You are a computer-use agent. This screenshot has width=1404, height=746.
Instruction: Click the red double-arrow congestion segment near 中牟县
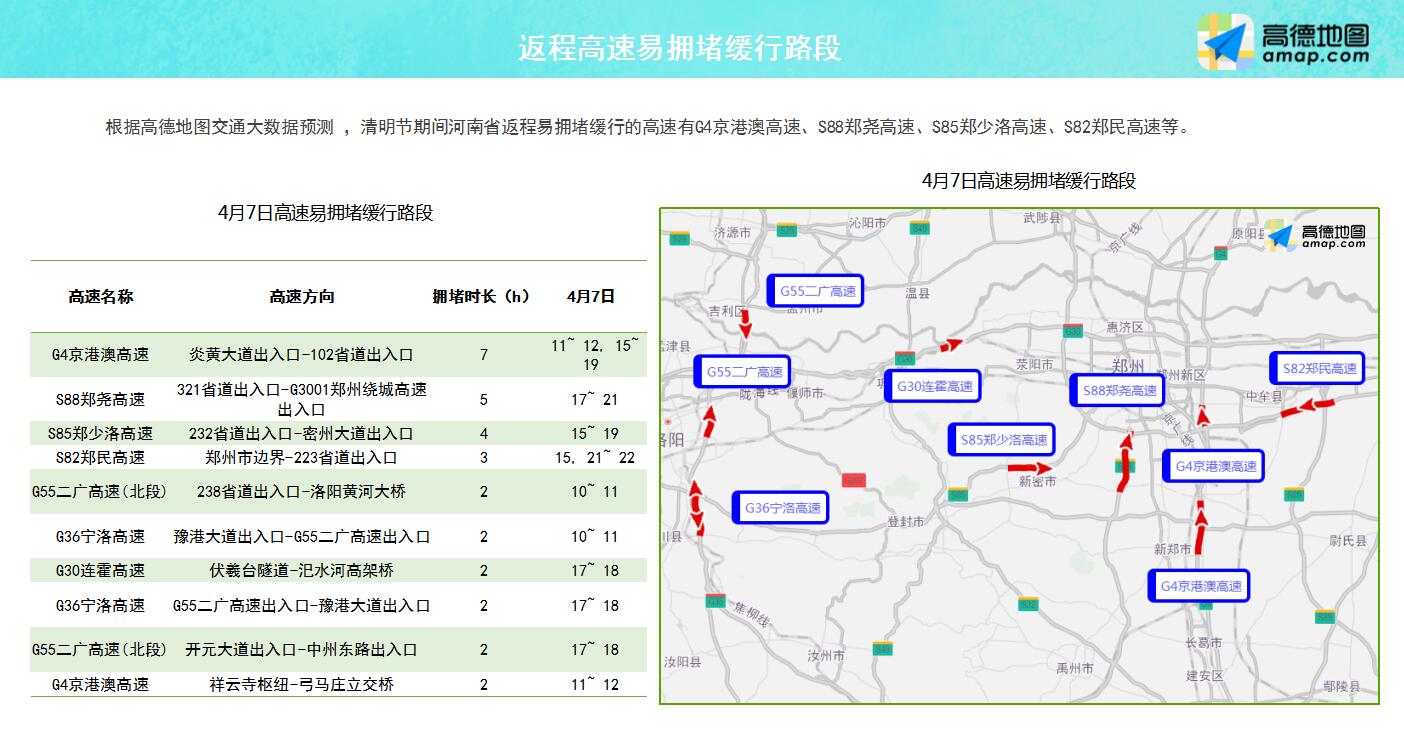pyautogui.click(x=1307, y=408)
